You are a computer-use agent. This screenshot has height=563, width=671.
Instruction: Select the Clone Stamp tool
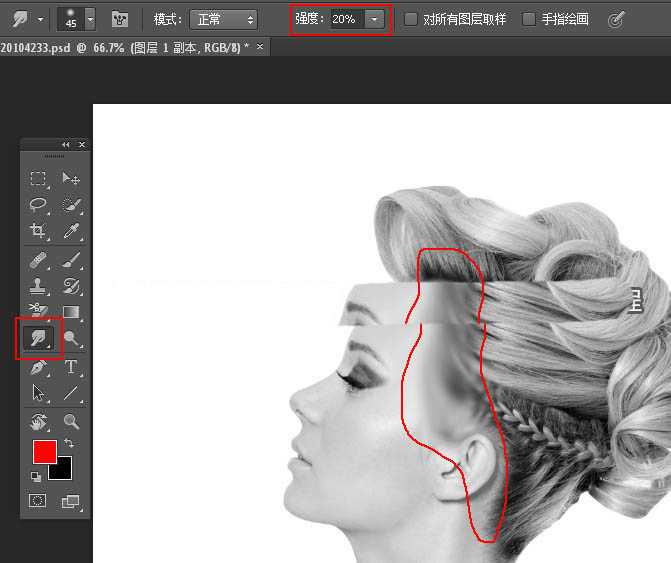point(38,287)
